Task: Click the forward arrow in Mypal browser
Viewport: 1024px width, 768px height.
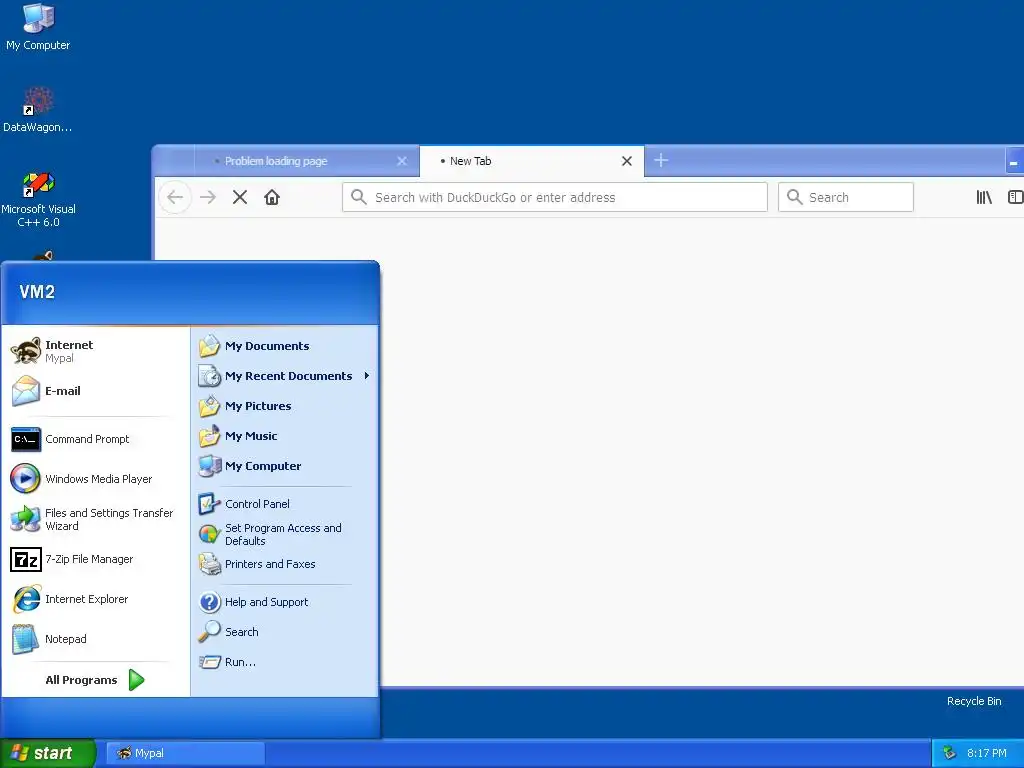Action: click(x=208, y=197)
